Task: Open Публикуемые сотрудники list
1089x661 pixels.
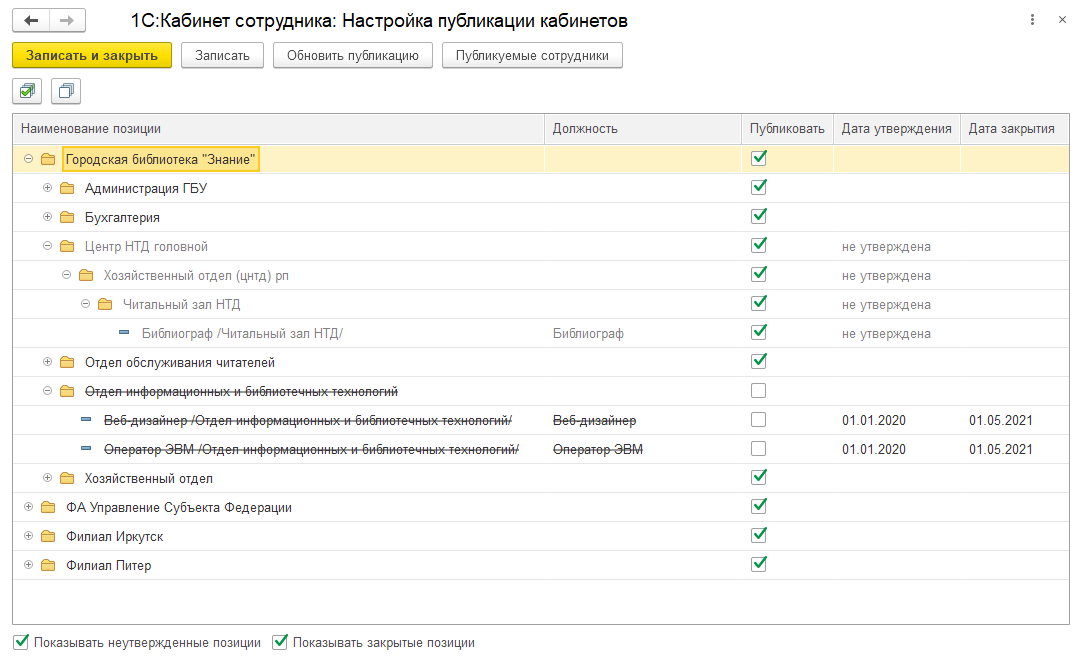Action: click(532, 55)
